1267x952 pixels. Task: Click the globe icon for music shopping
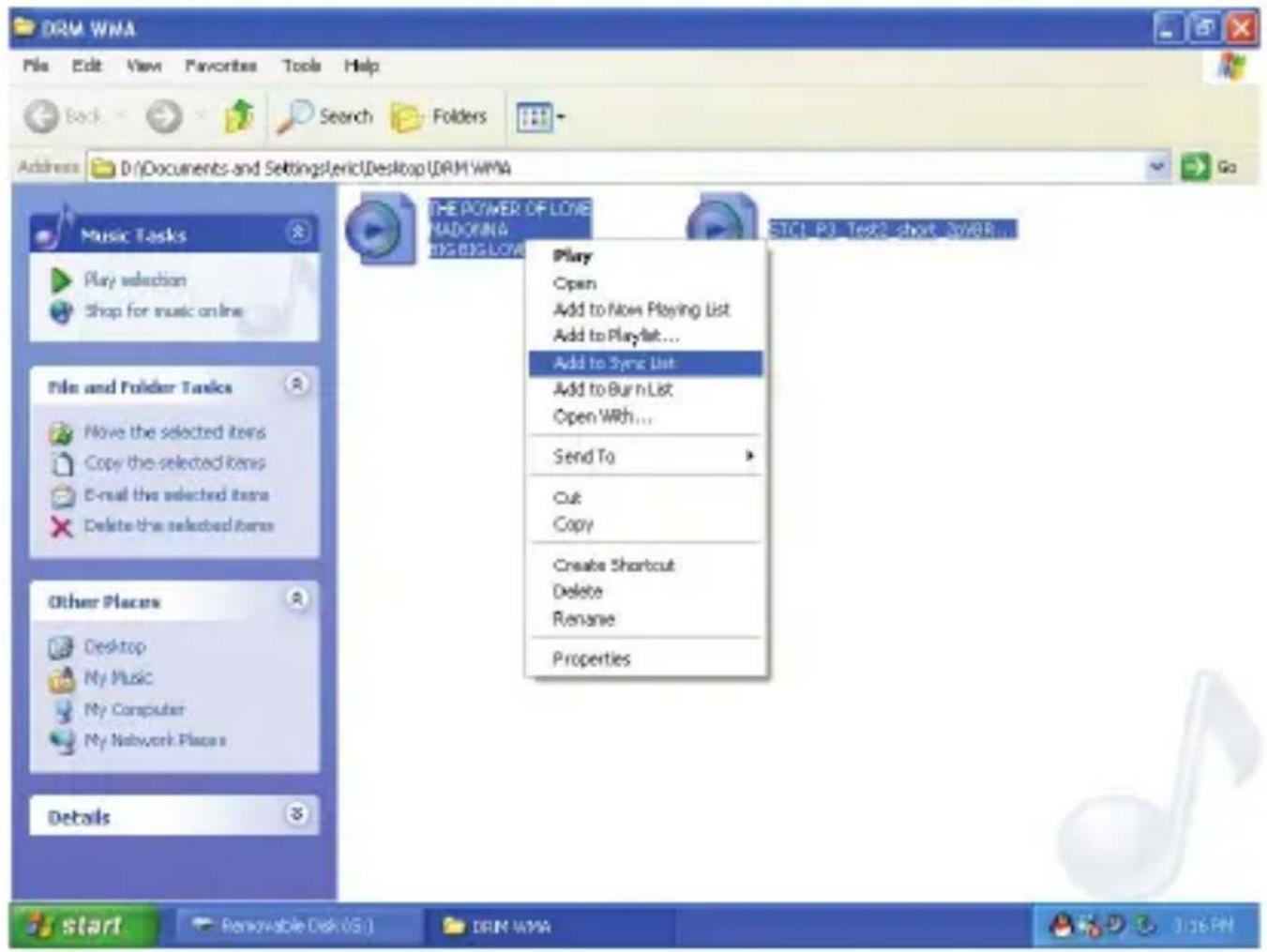click(x=61, y=311)
